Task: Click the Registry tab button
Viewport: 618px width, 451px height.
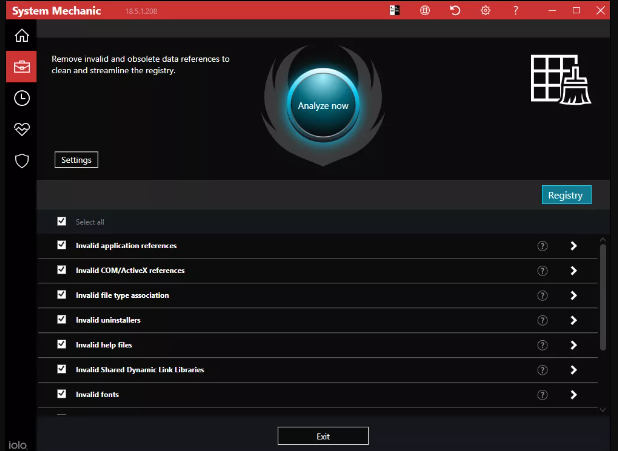Action: pyautogui.click(x=566, y=195)
